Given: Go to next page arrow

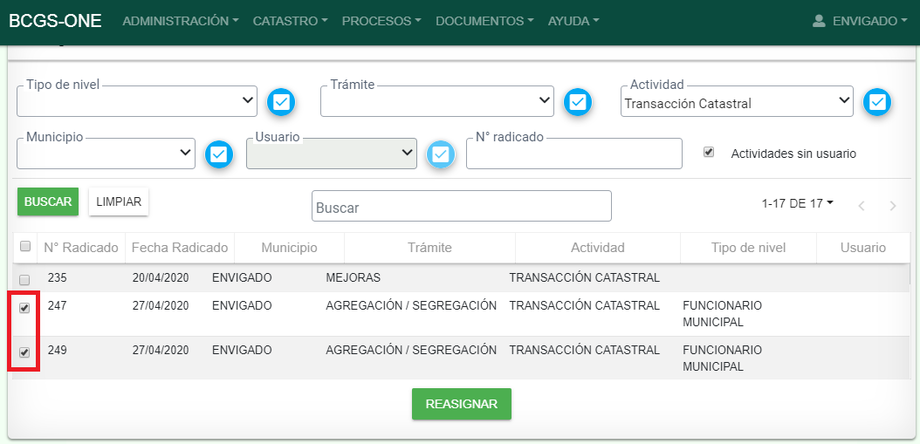Looking at the screenshot, I should click(892, 205).
